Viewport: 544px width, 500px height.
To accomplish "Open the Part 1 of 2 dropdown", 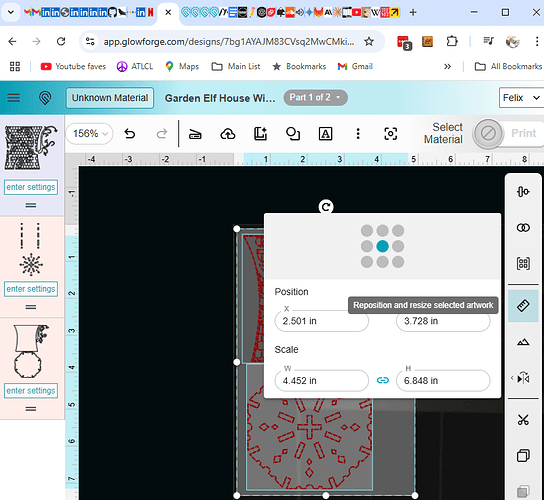I will [315, 98].
